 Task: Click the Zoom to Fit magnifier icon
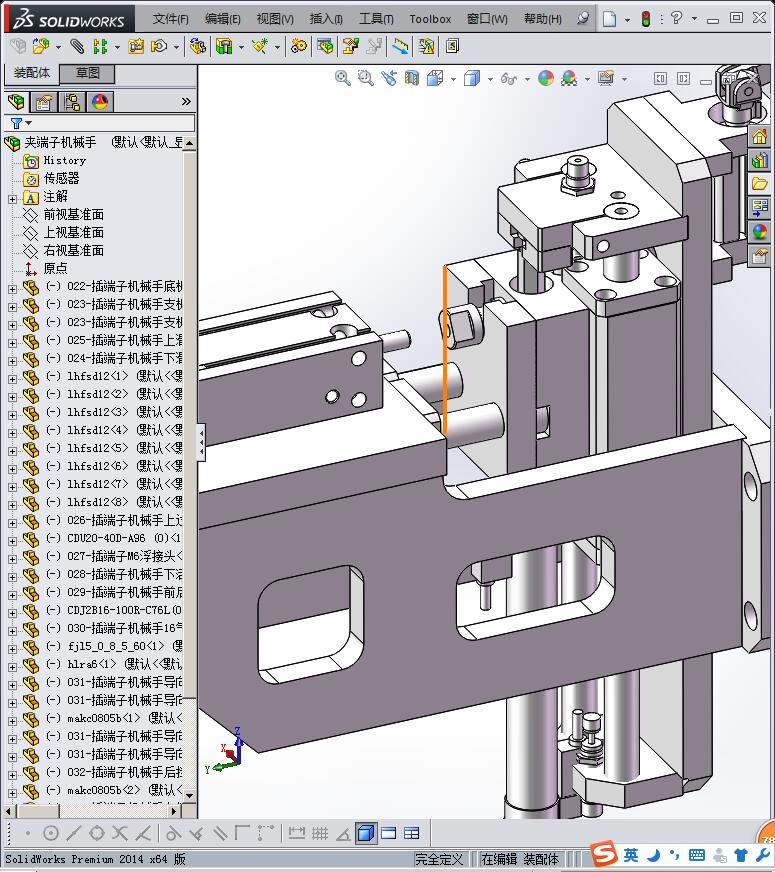342,78
